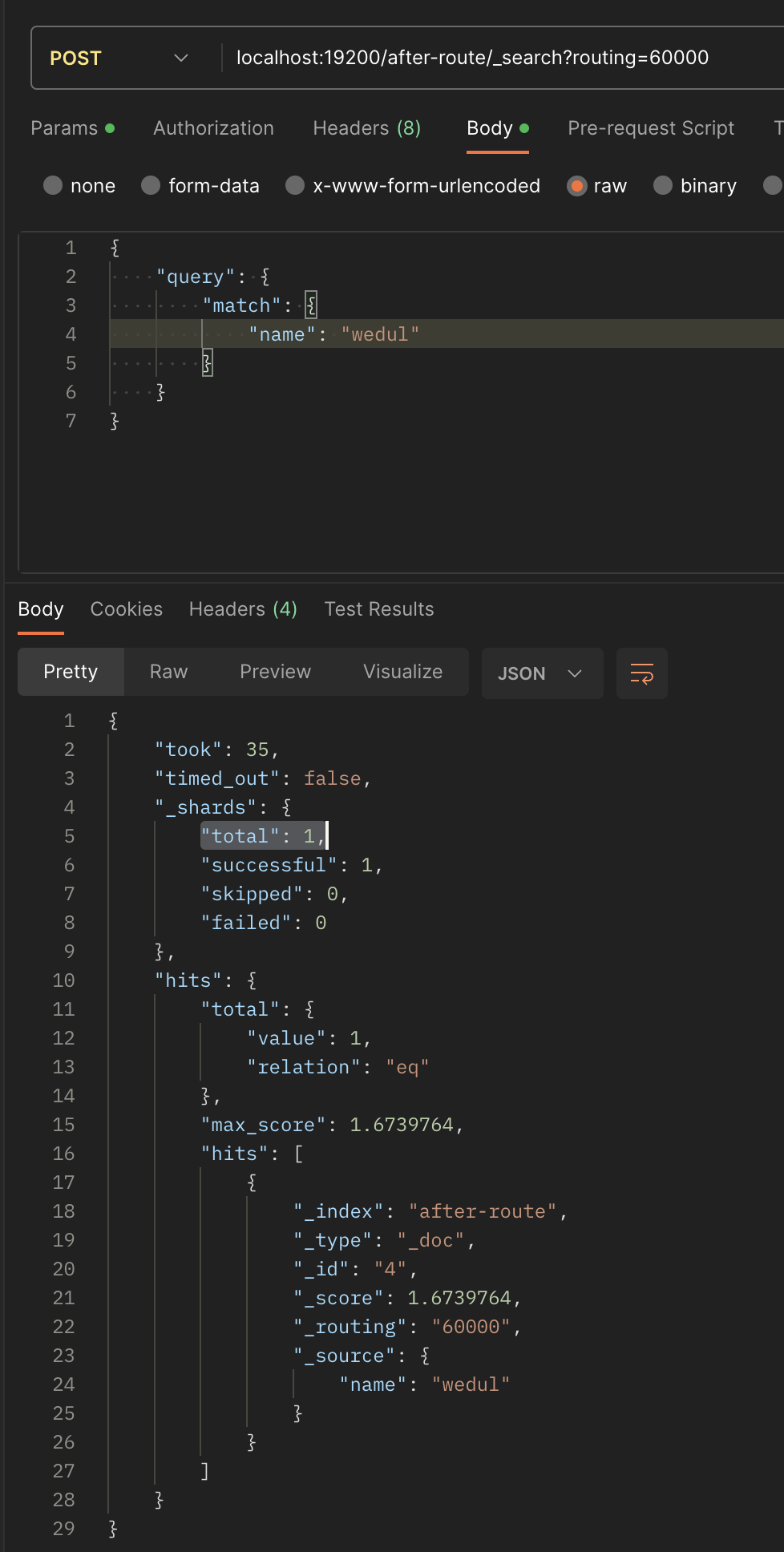The height and width of the screenshot is (1552, 784).
Task: Toggle the response line wrap icon
Action: 642,673
